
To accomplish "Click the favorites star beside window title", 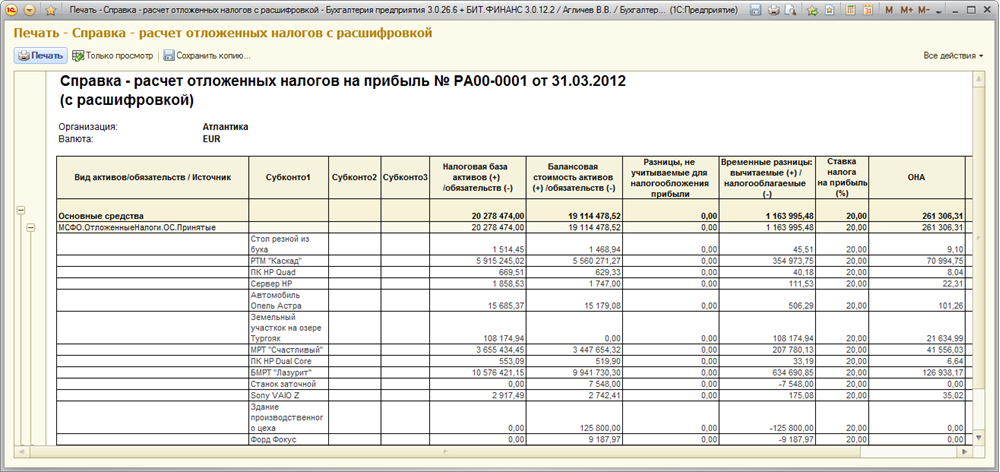I will point(48,10).
